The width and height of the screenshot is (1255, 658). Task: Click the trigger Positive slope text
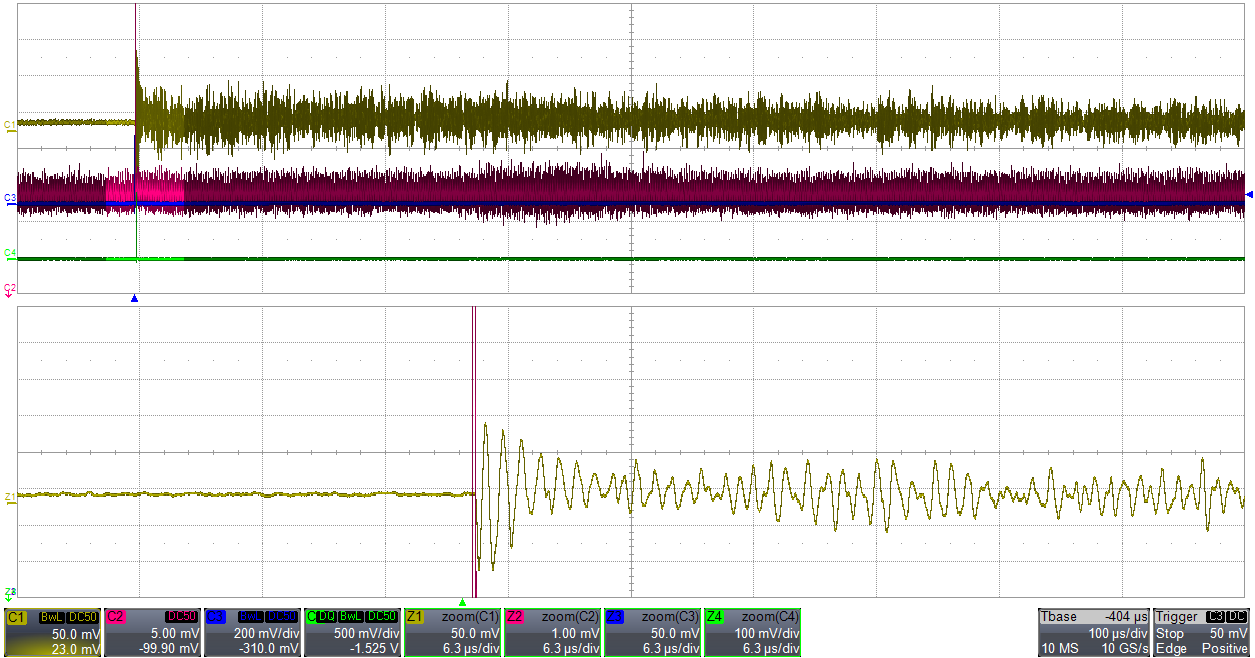[x=1225, y=649]
